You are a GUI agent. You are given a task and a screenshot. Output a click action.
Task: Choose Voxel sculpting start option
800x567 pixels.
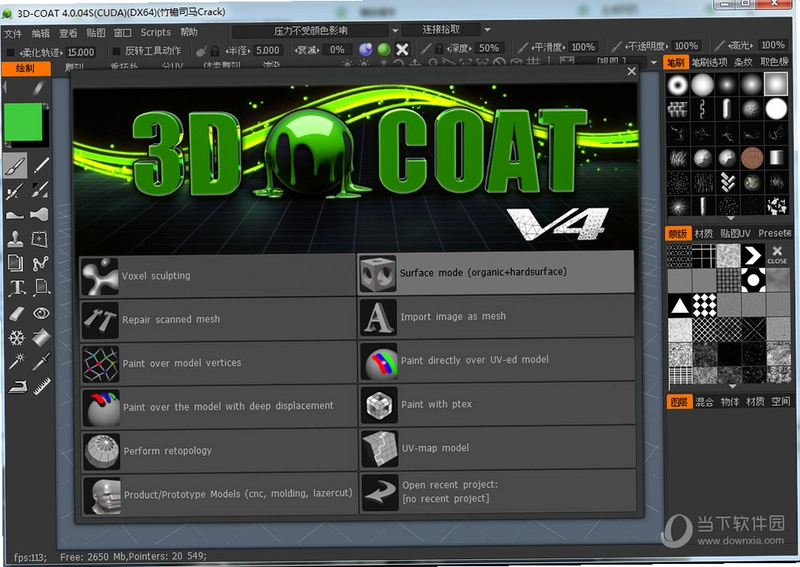tap(218, 276)
